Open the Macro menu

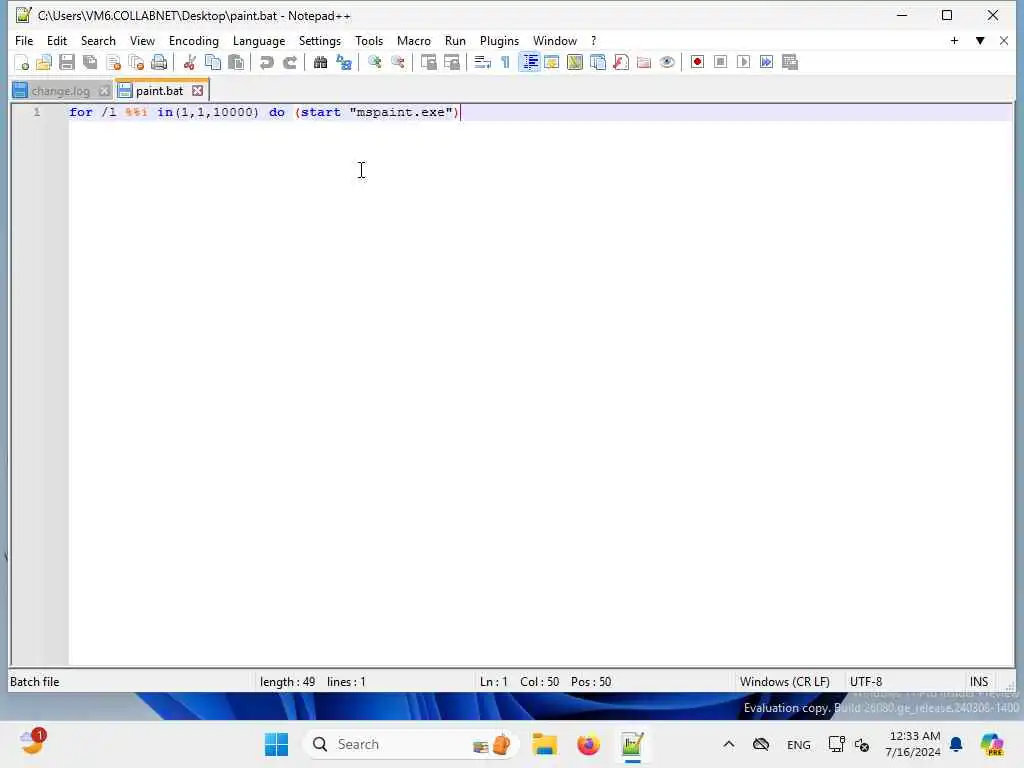[x=413, y=40]
